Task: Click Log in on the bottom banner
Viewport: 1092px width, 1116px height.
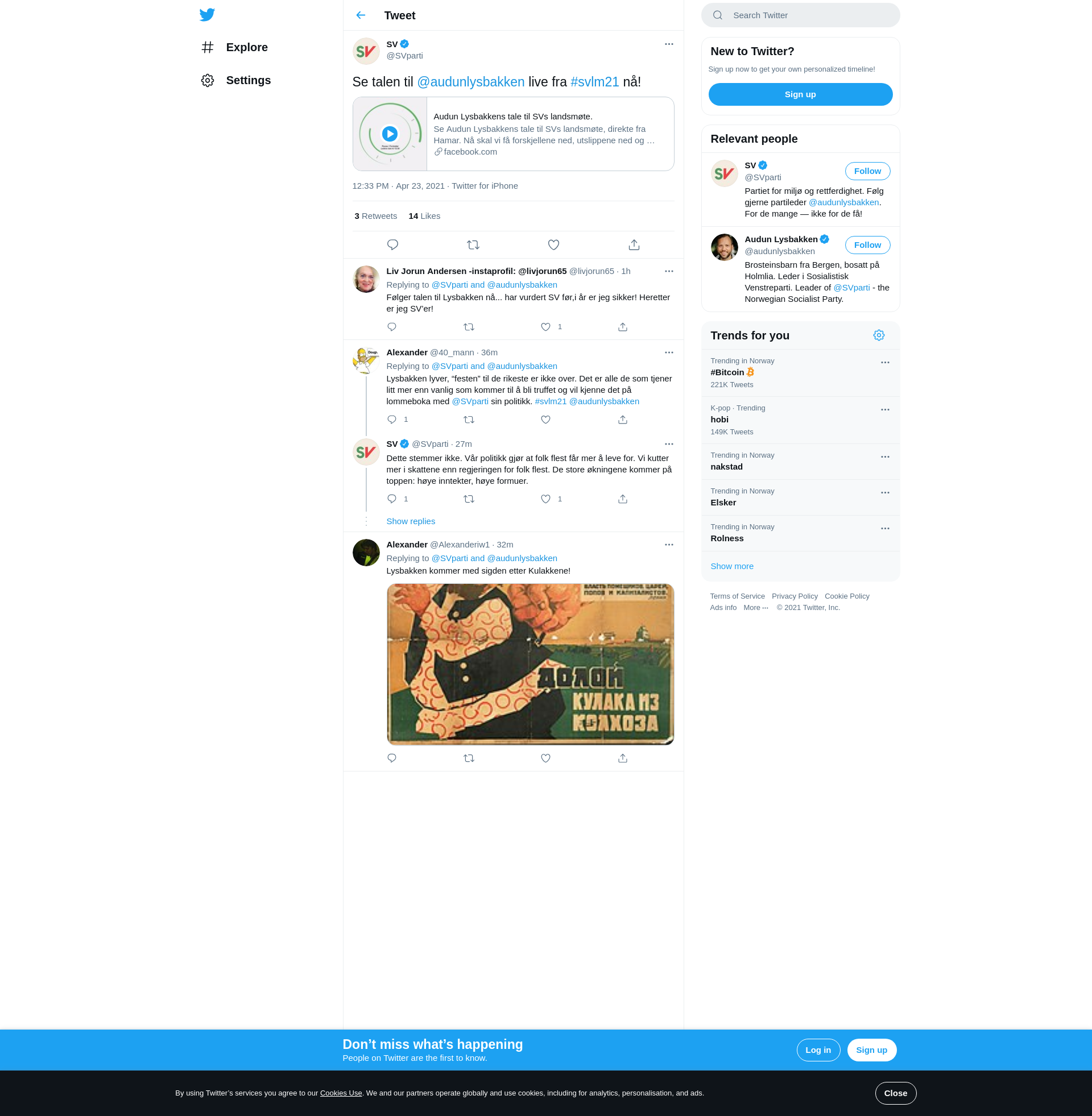Action: [818, 1050]
